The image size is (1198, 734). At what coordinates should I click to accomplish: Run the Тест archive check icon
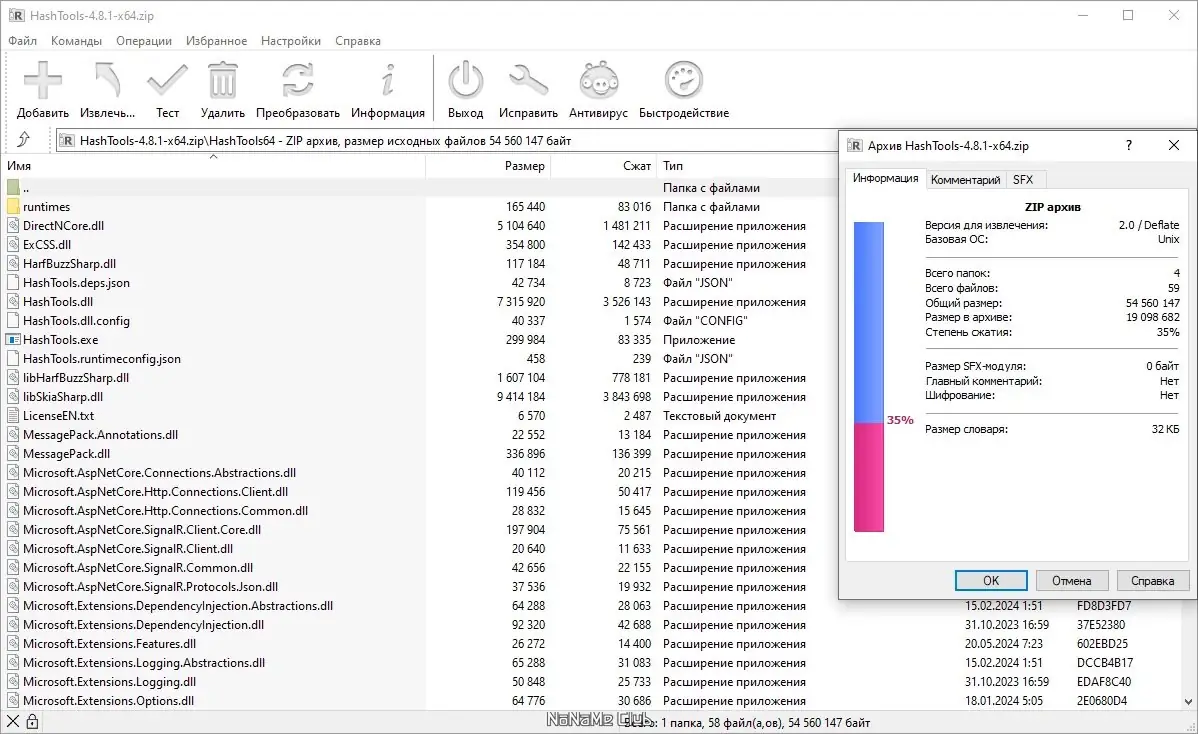click(x=167, y=80)
